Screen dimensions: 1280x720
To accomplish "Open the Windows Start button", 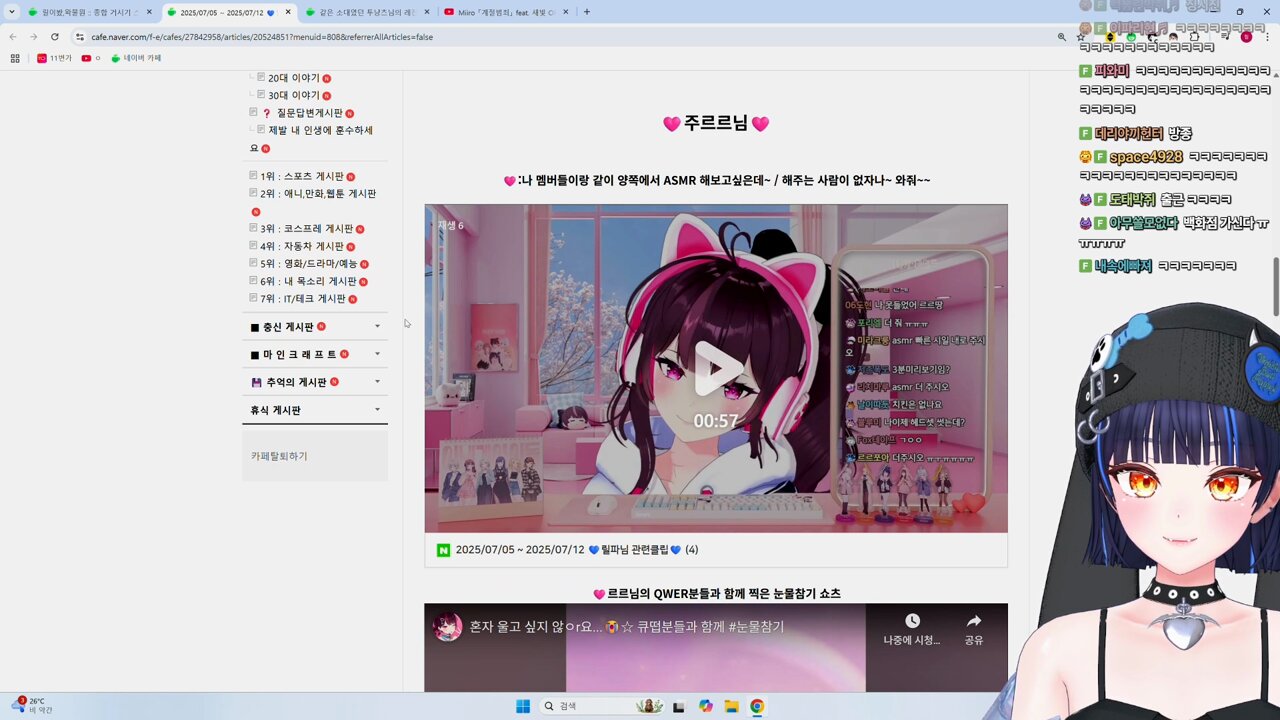I will click(522, 706).
